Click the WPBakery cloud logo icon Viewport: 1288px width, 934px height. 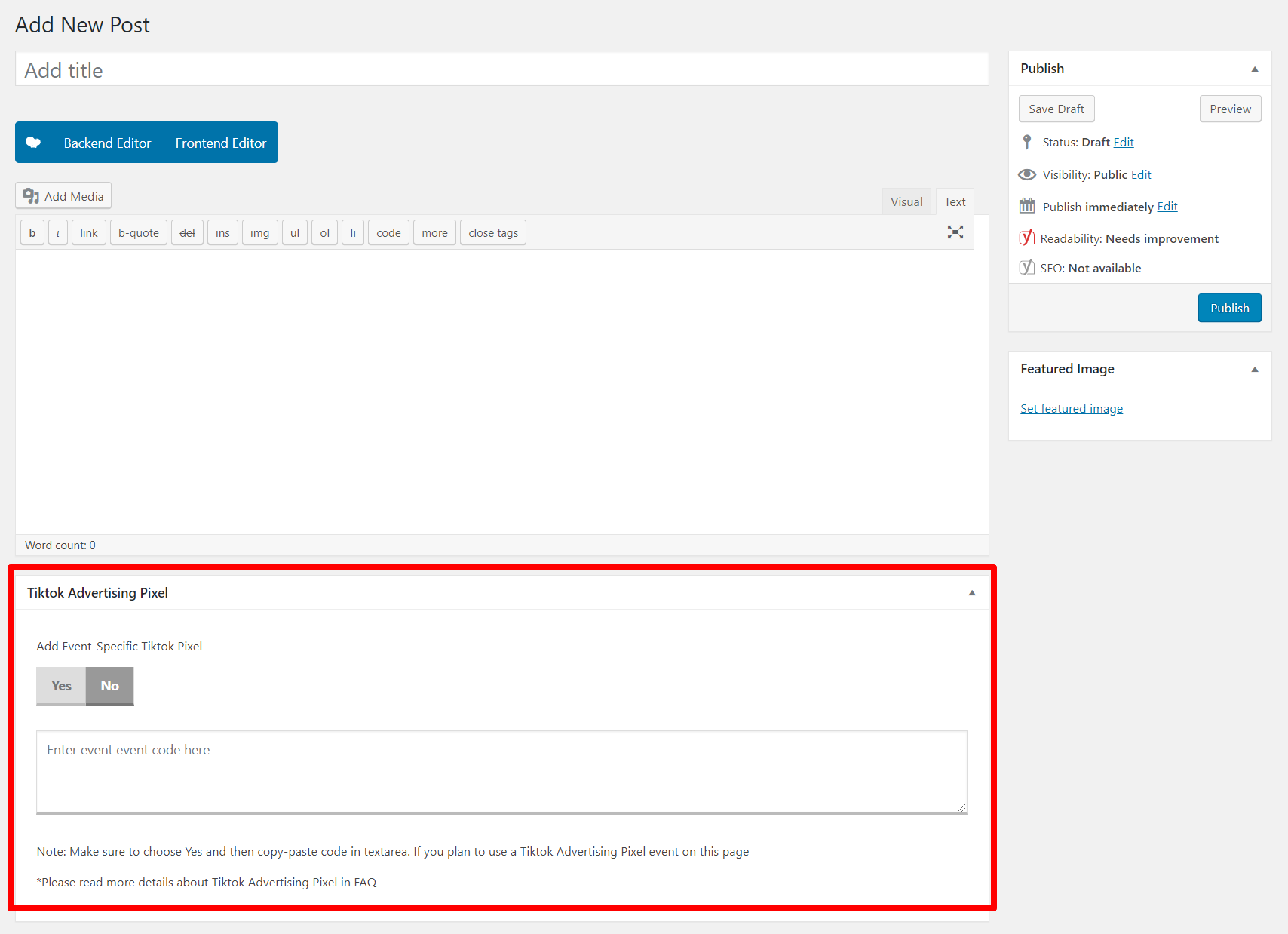tap(33, 143)
